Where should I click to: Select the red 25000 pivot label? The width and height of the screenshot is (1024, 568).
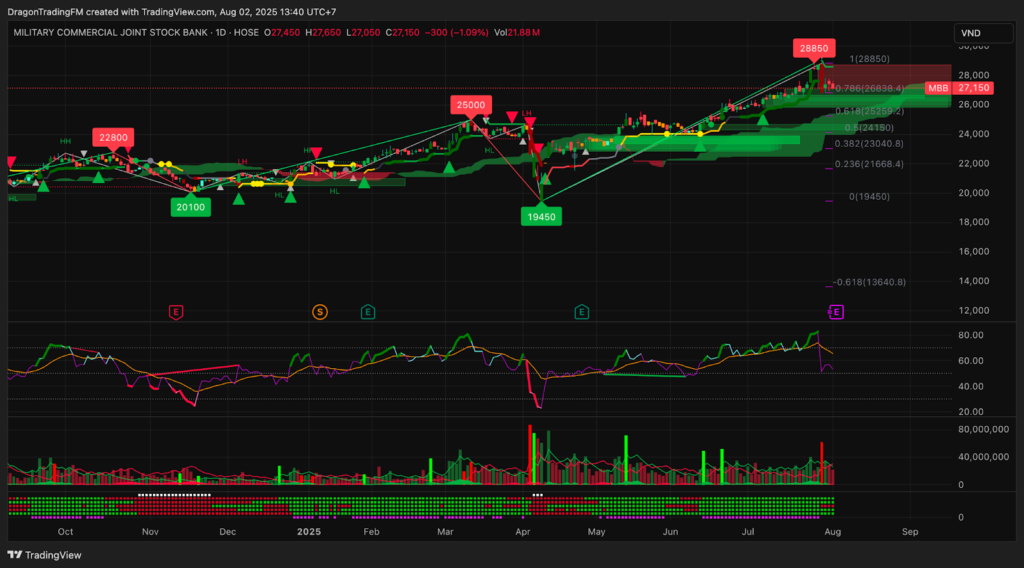tap(470, 104)
